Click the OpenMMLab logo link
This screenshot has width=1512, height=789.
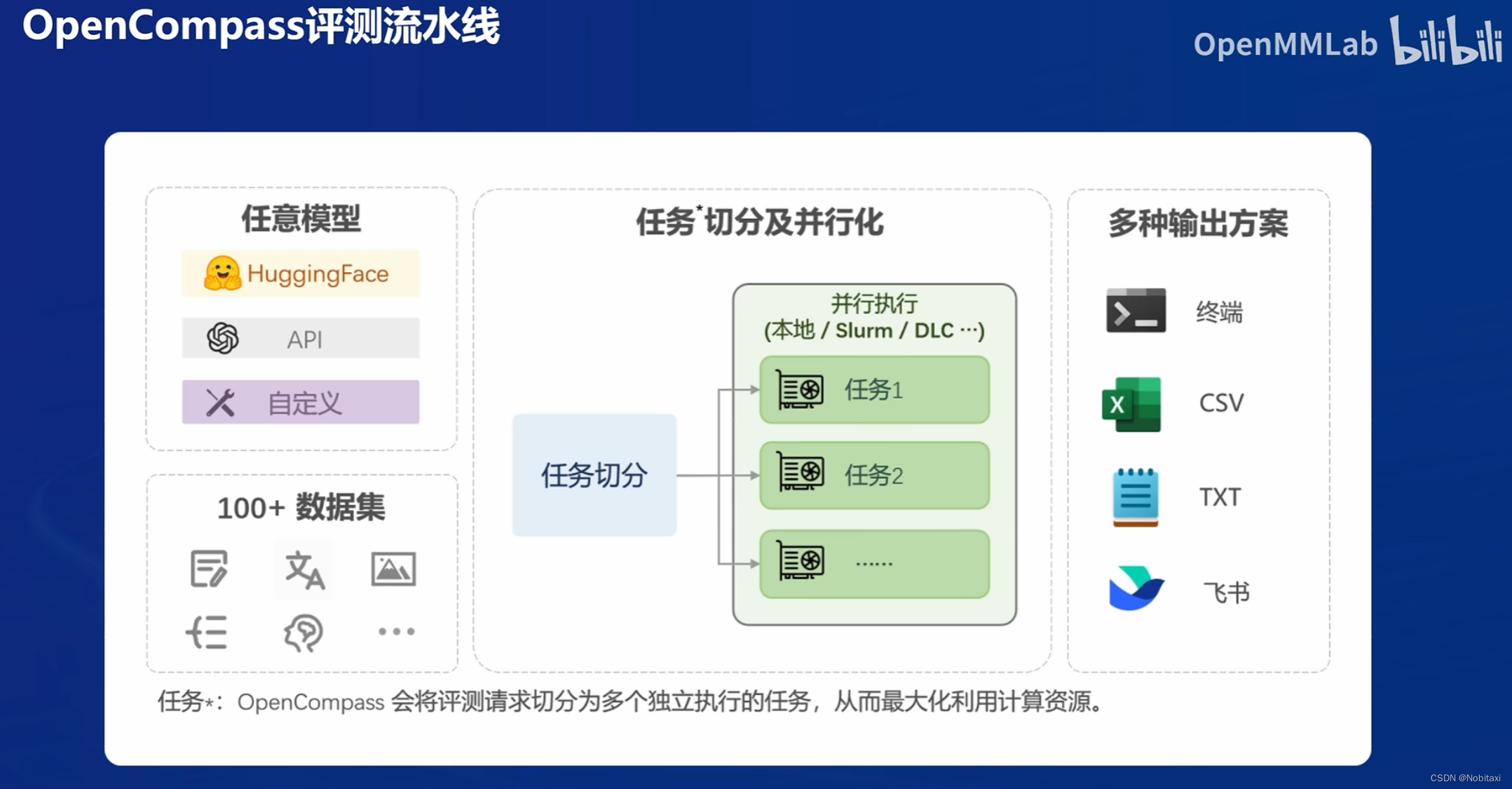(1285, 44)
